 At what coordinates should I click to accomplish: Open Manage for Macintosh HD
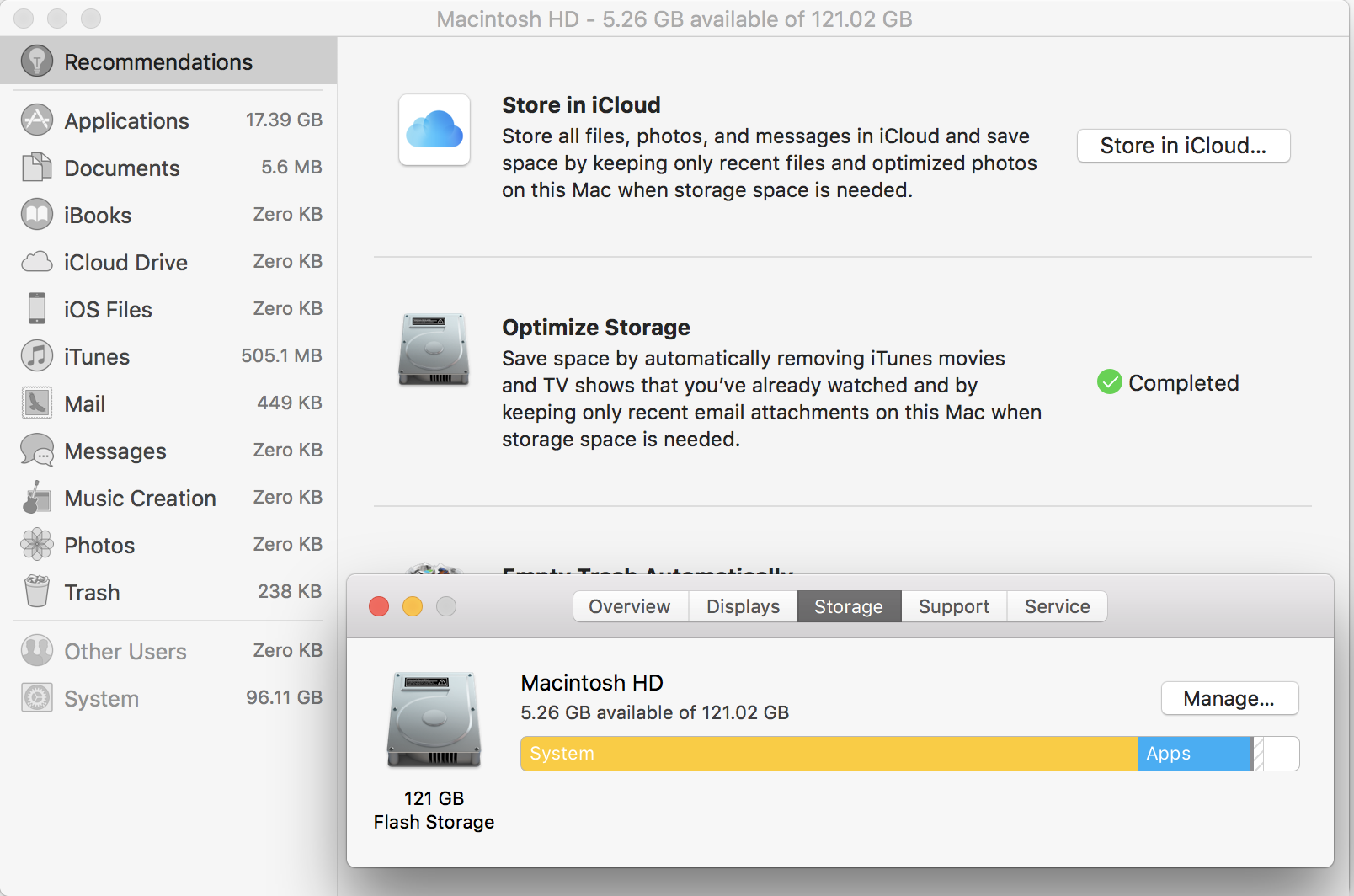coord(1229,698)
